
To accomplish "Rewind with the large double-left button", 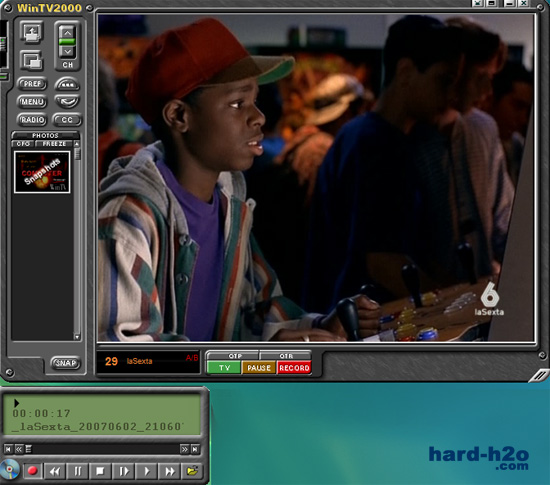I will (55, 471).
